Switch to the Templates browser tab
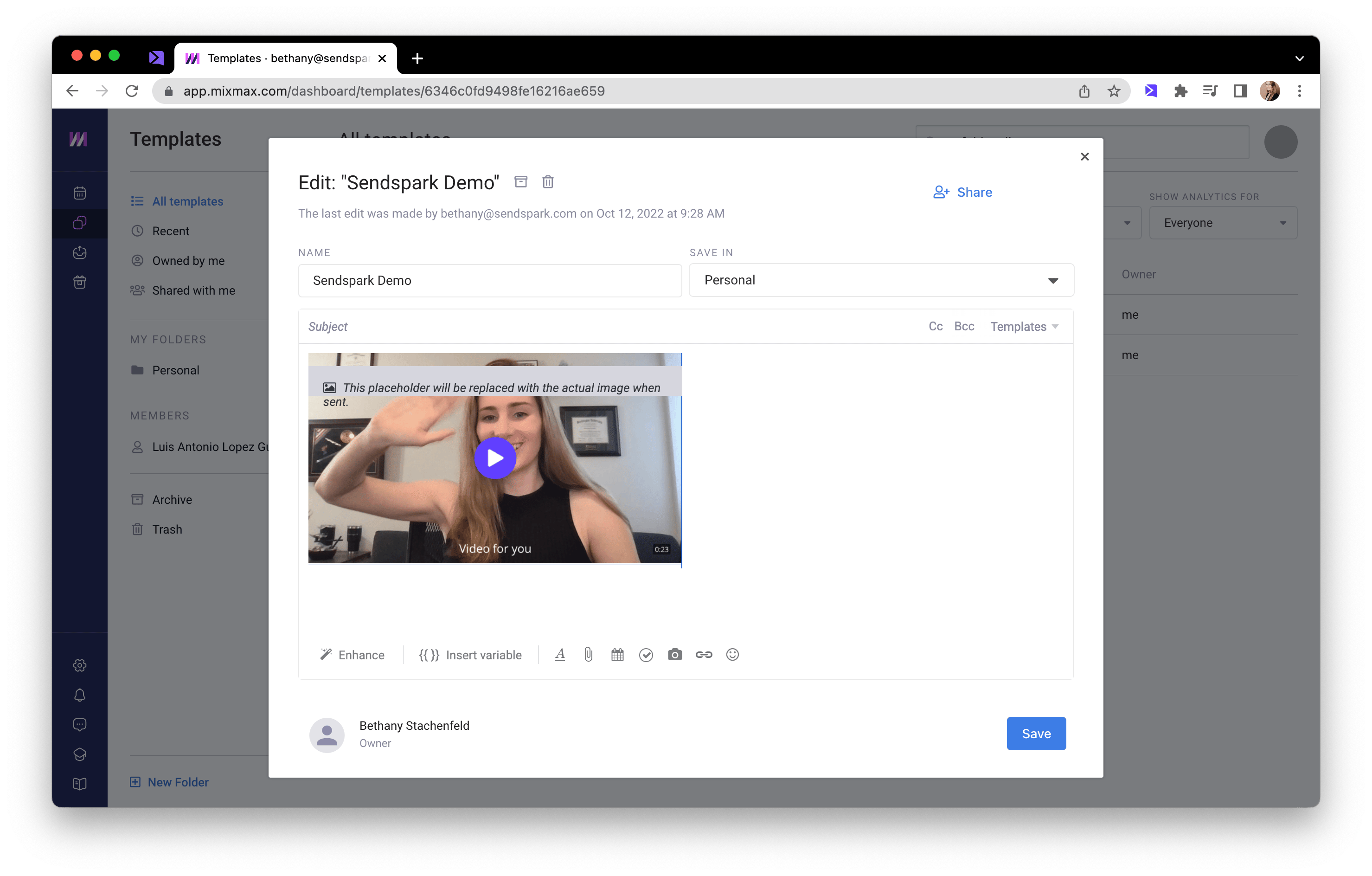Viewport: 1372px width, 876px height. point(285,58)
